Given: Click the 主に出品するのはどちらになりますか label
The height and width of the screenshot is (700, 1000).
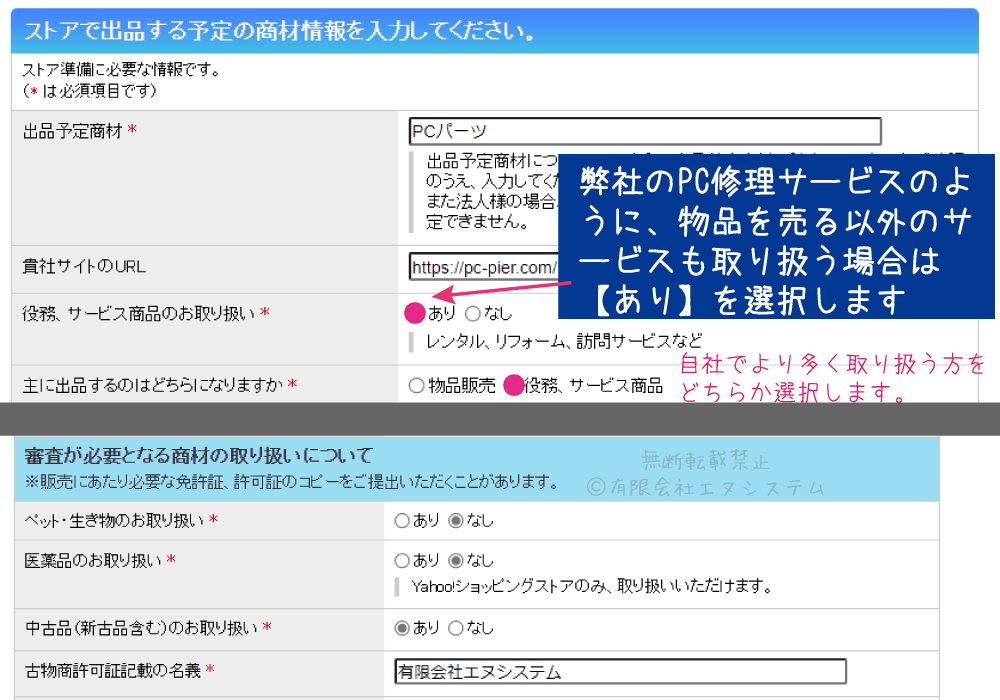Looking at the screenshot, I should [153, 385].
